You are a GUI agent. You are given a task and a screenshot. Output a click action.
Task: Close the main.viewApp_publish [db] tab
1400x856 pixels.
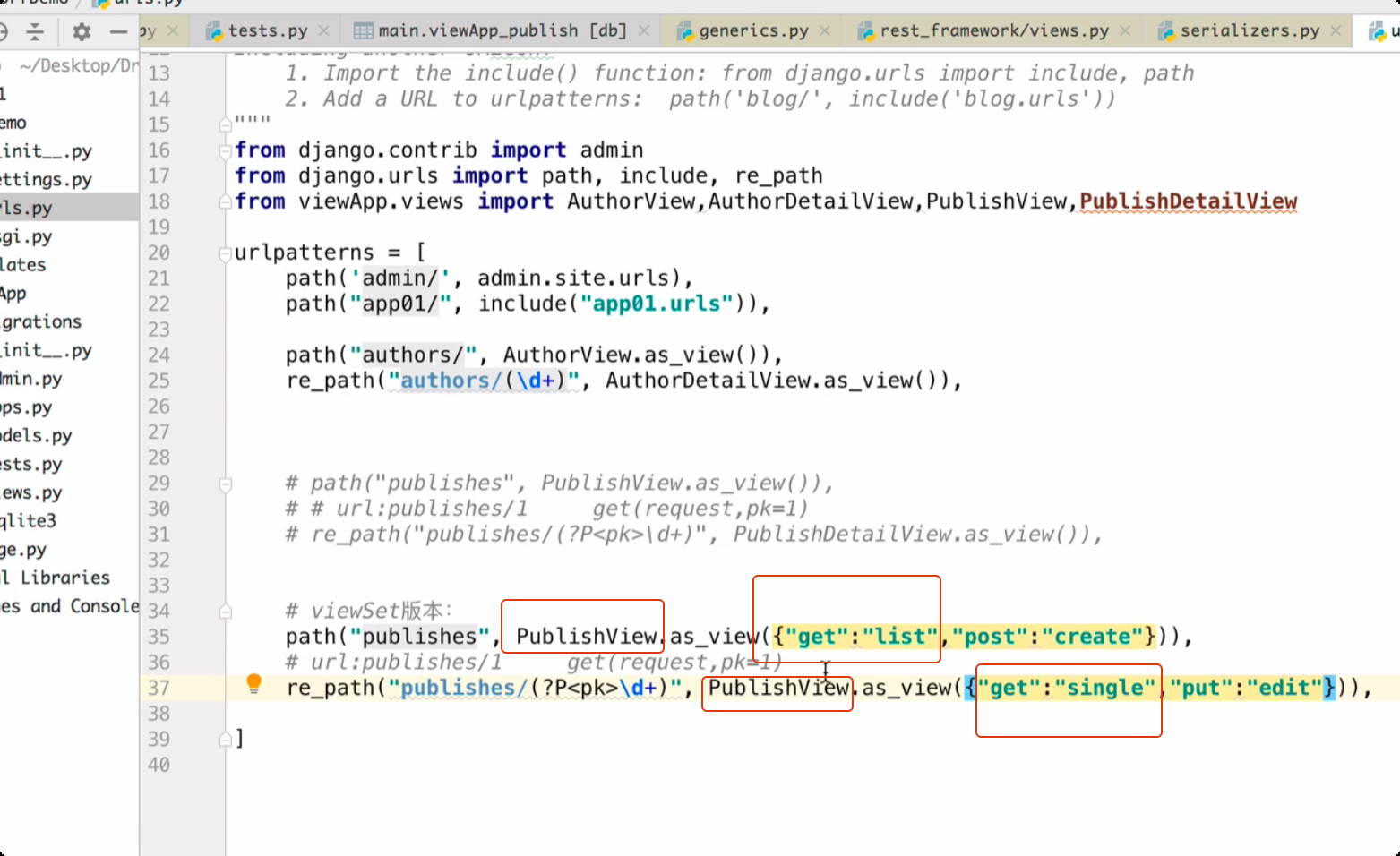644,31
